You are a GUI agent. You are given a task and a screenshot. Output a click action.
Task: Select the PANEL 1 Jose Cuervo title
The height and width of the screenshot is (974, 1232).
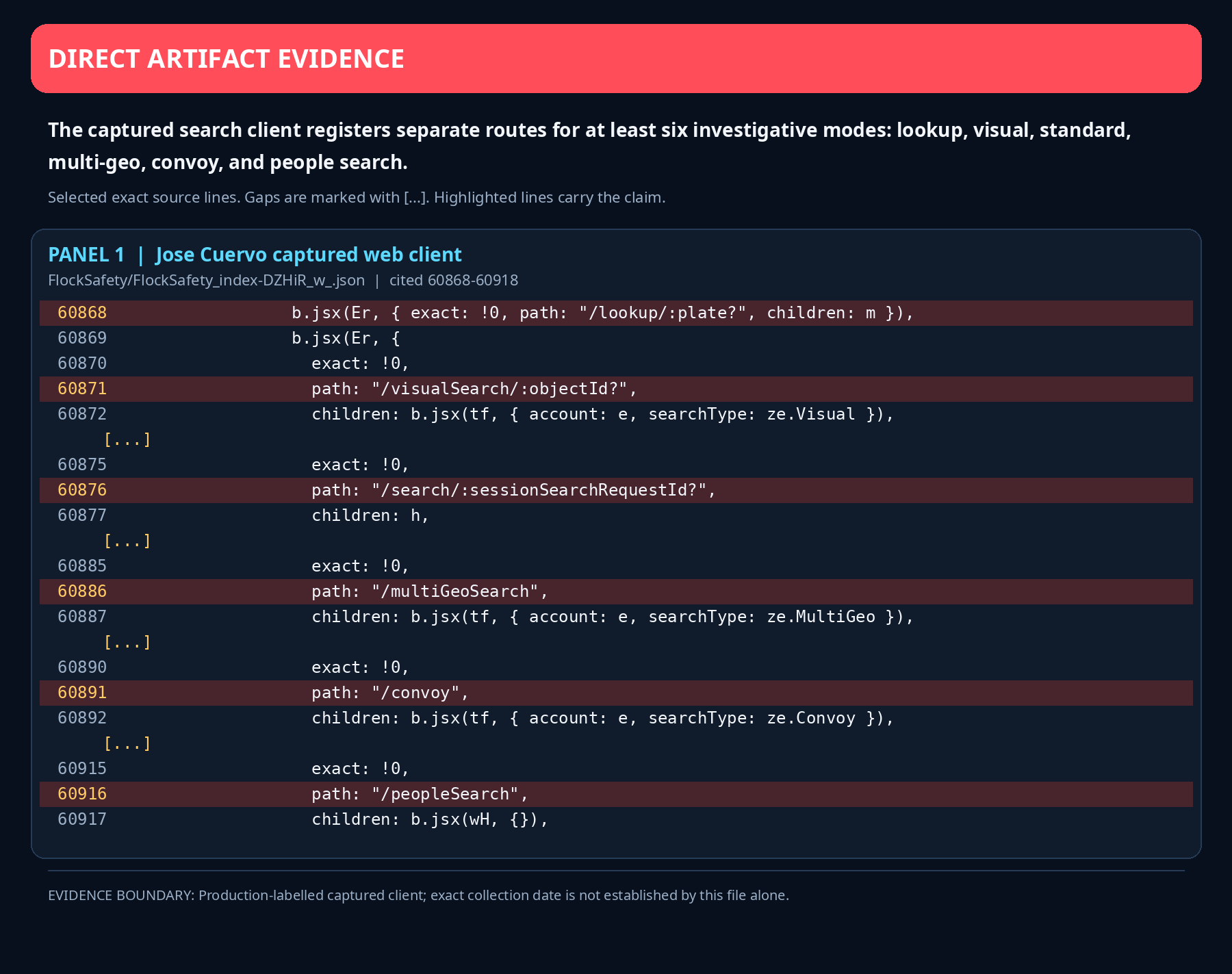255,255
